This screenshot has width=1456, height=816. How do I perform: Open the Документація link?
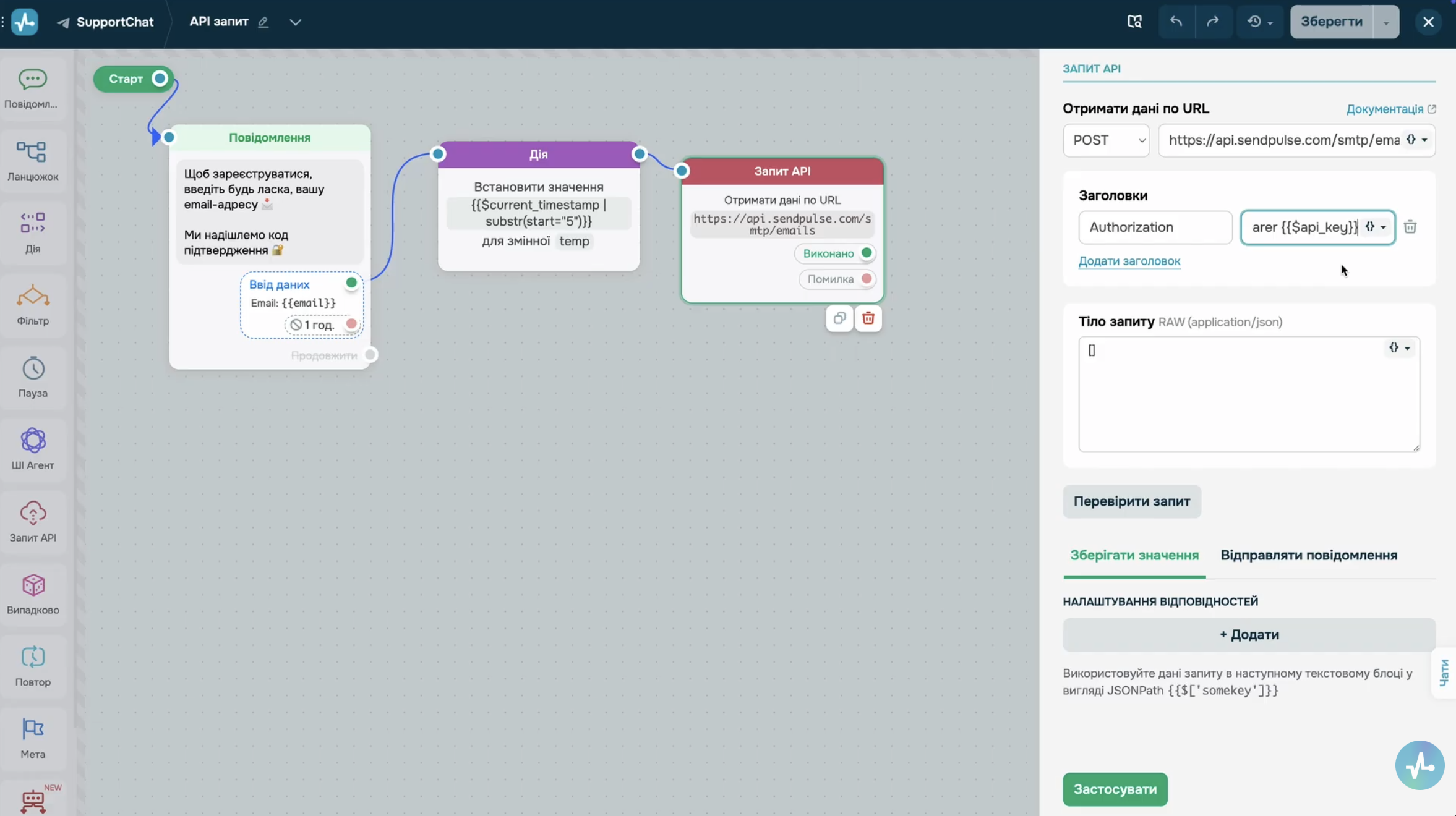click(x=1391, y=109)
